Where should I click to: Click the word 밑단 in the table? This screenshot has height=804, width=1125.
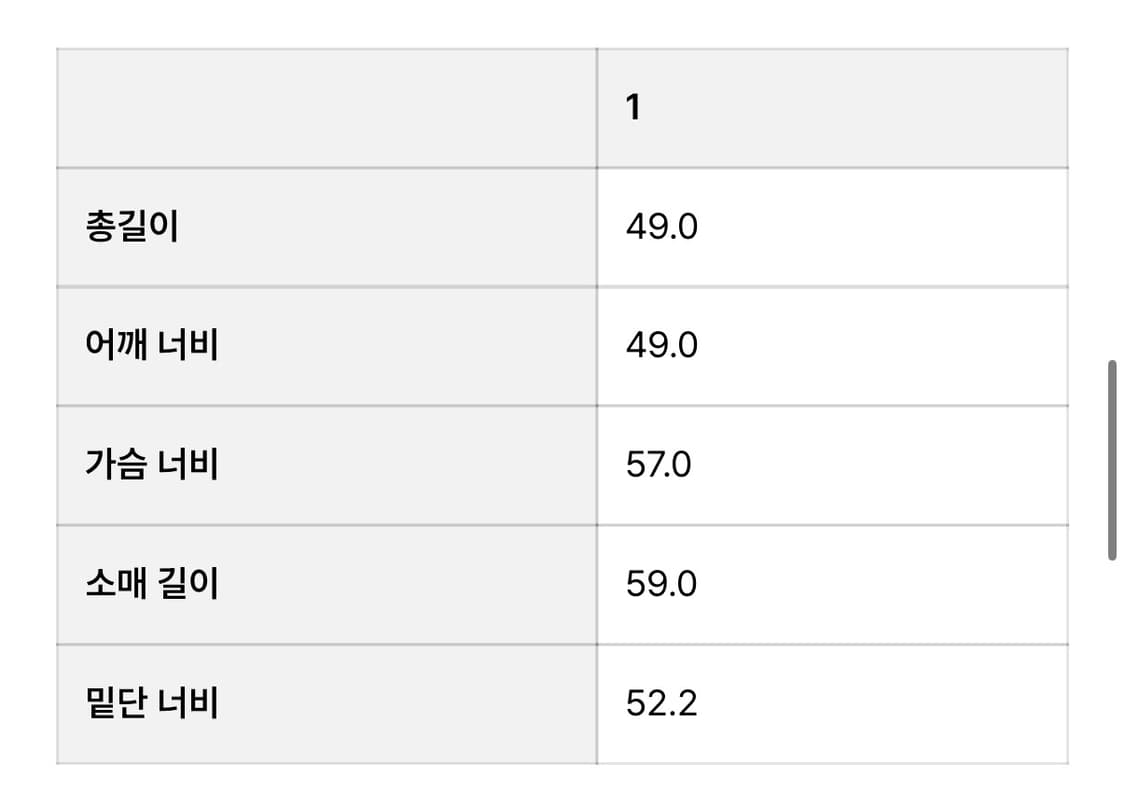coord(116,703)
